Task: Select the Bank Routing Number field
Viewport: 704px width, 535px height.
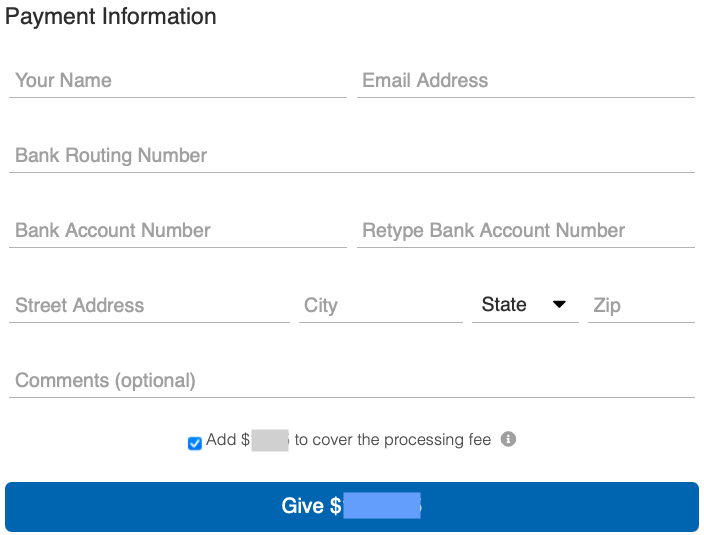Action: click(x=351, y=156)
